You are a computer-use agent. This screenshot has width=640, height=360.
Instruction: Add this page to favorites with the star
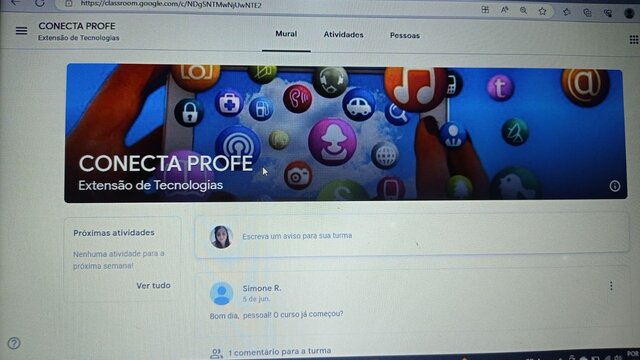tap(542, 11)
